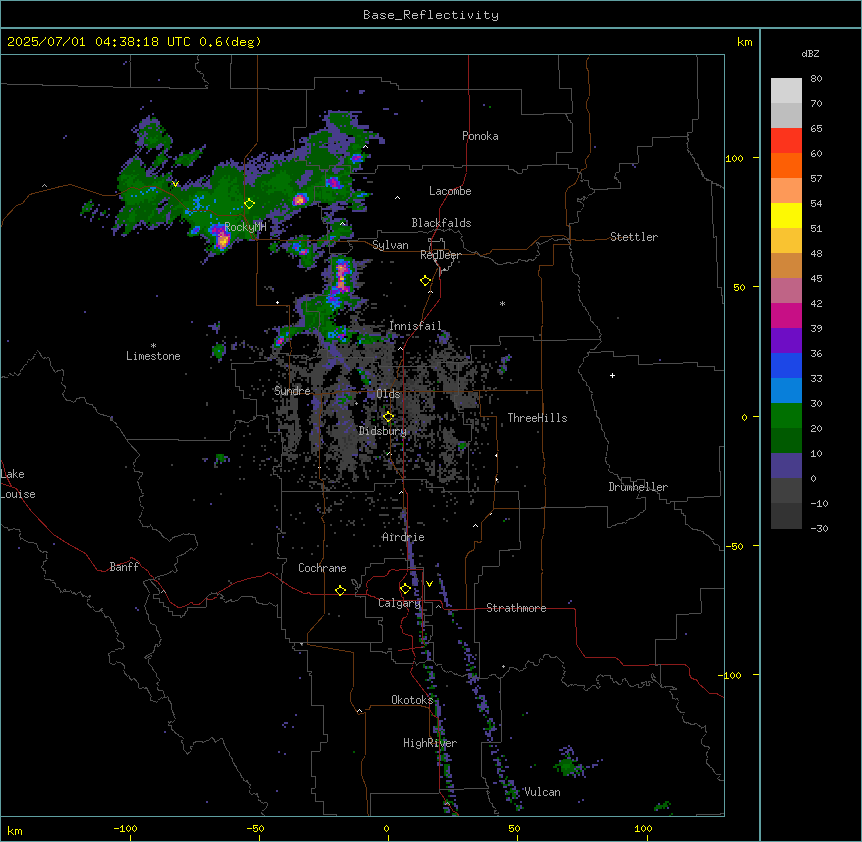Click the Ponoka city label
The image size is (862, 842).
click(480, 136)
